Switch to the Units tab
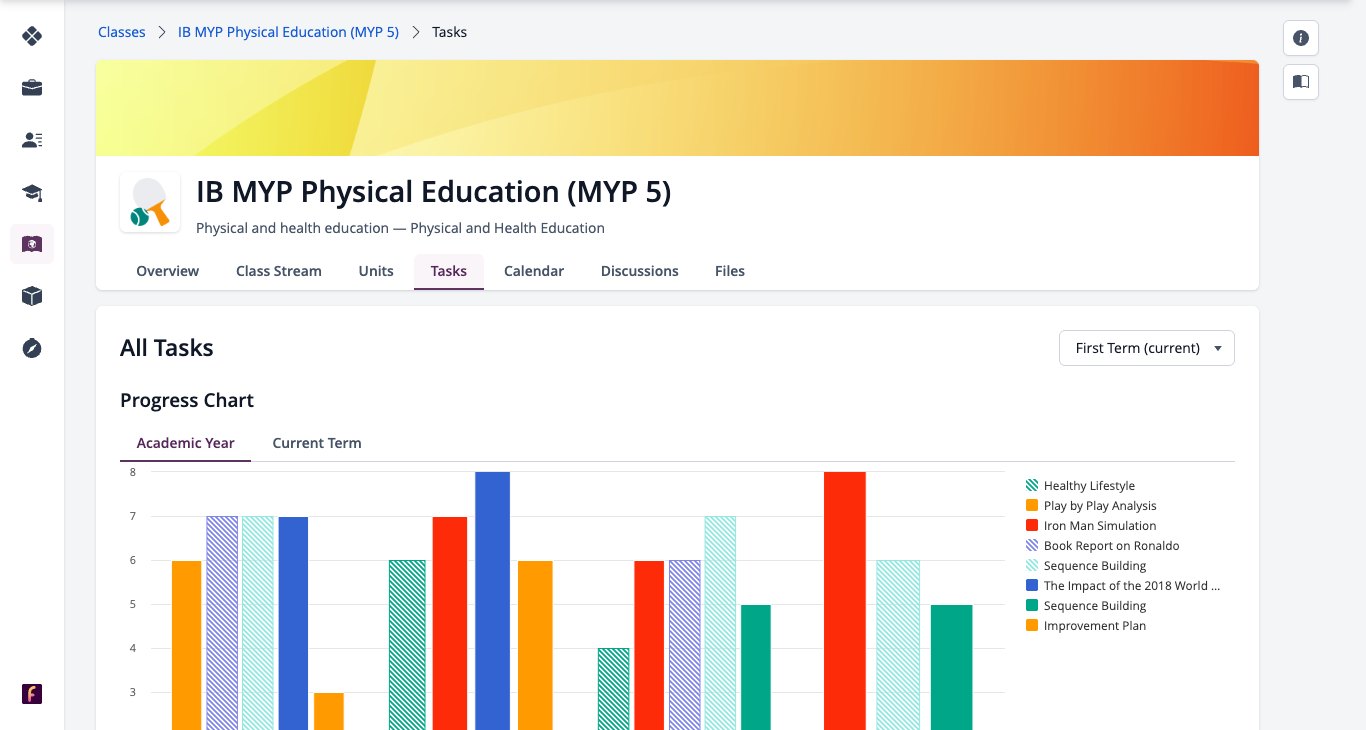The width and height of the screenshot is (1366, 730). click(376, 271)
